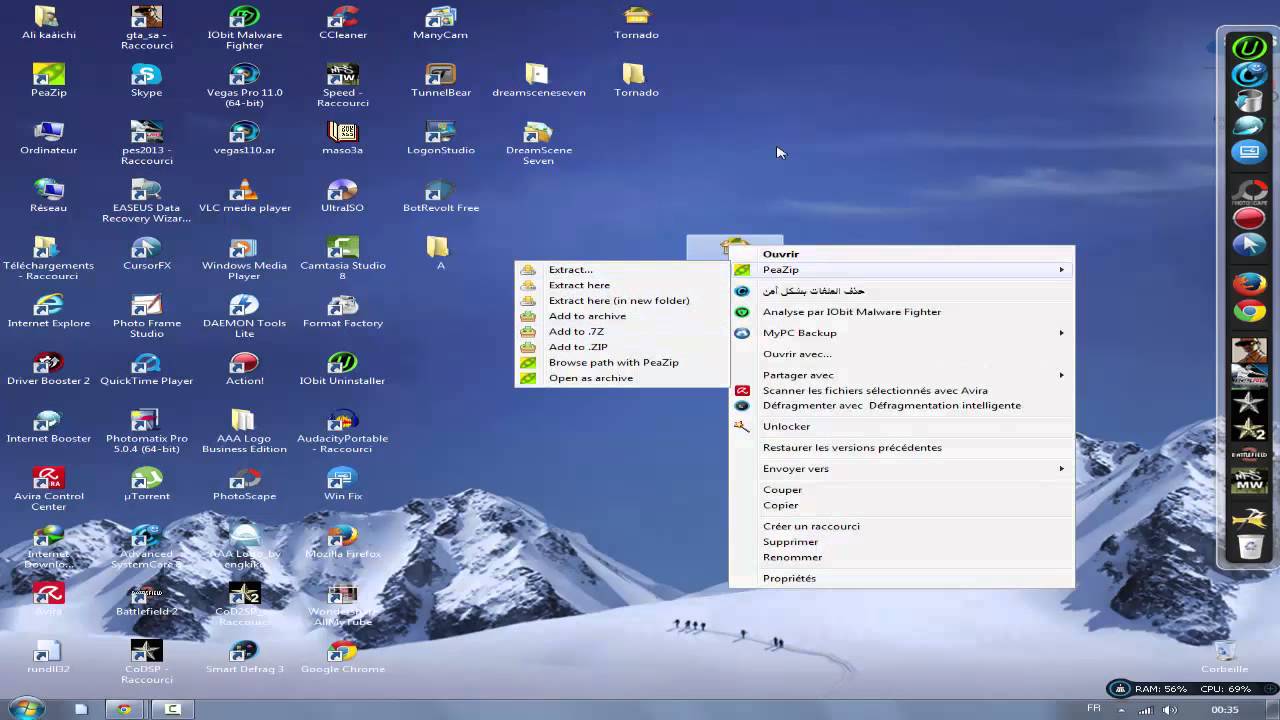Open the FR language indicator
The image size is (1280, 720).
(1094, 708)
